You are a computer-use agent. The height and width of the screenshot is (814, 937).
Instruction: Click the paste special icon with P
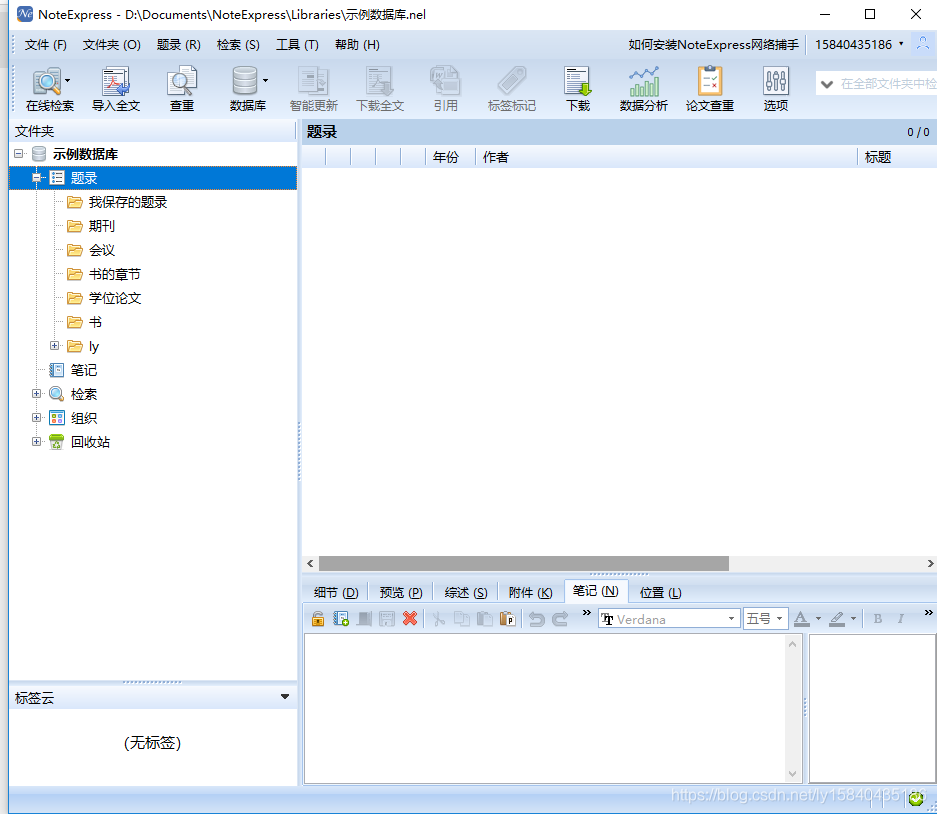pos(507,619)
